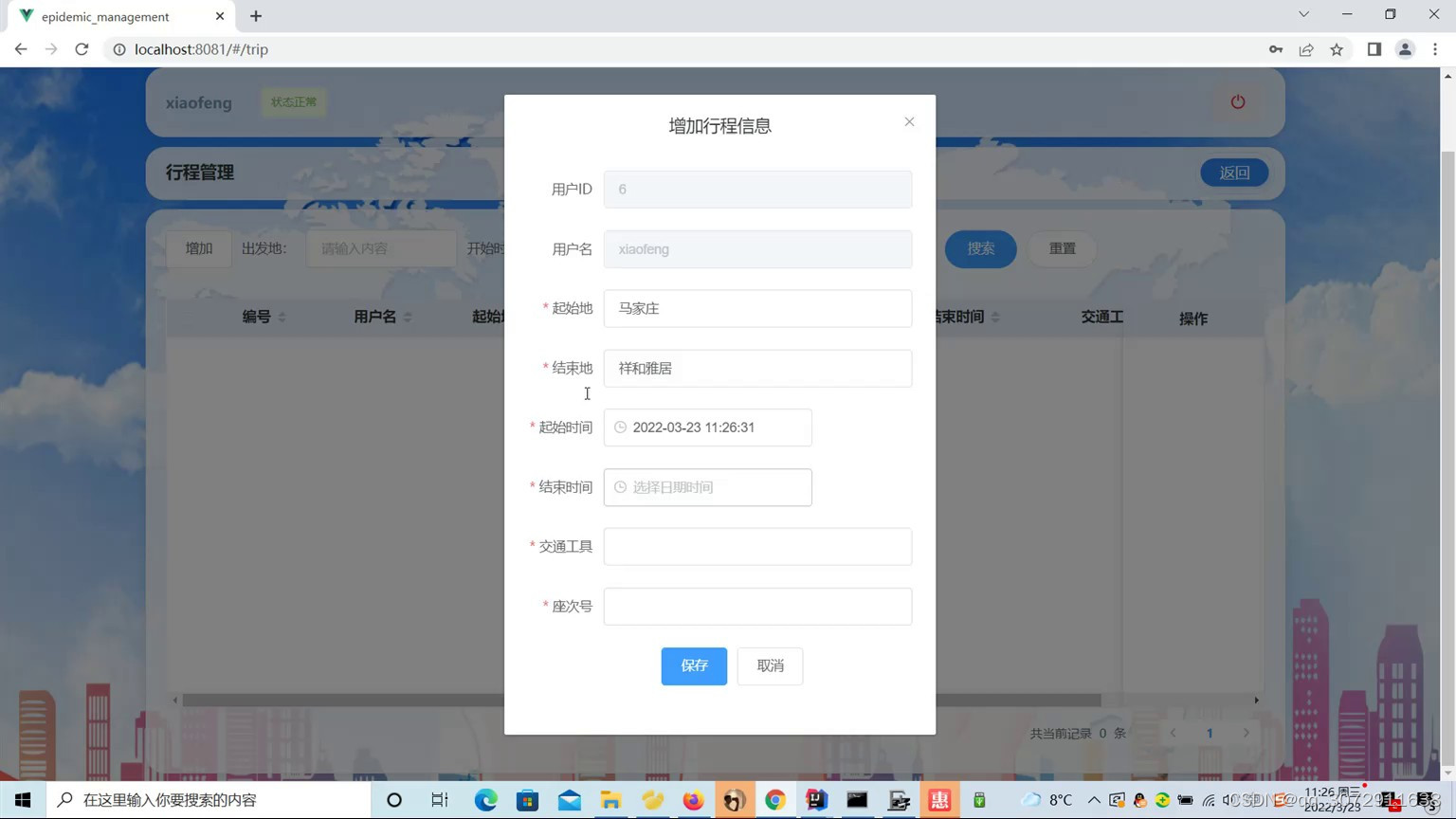Screen dimensions: 1456x819
Task: Click the 搜索 button
Action: coord(980,248)
